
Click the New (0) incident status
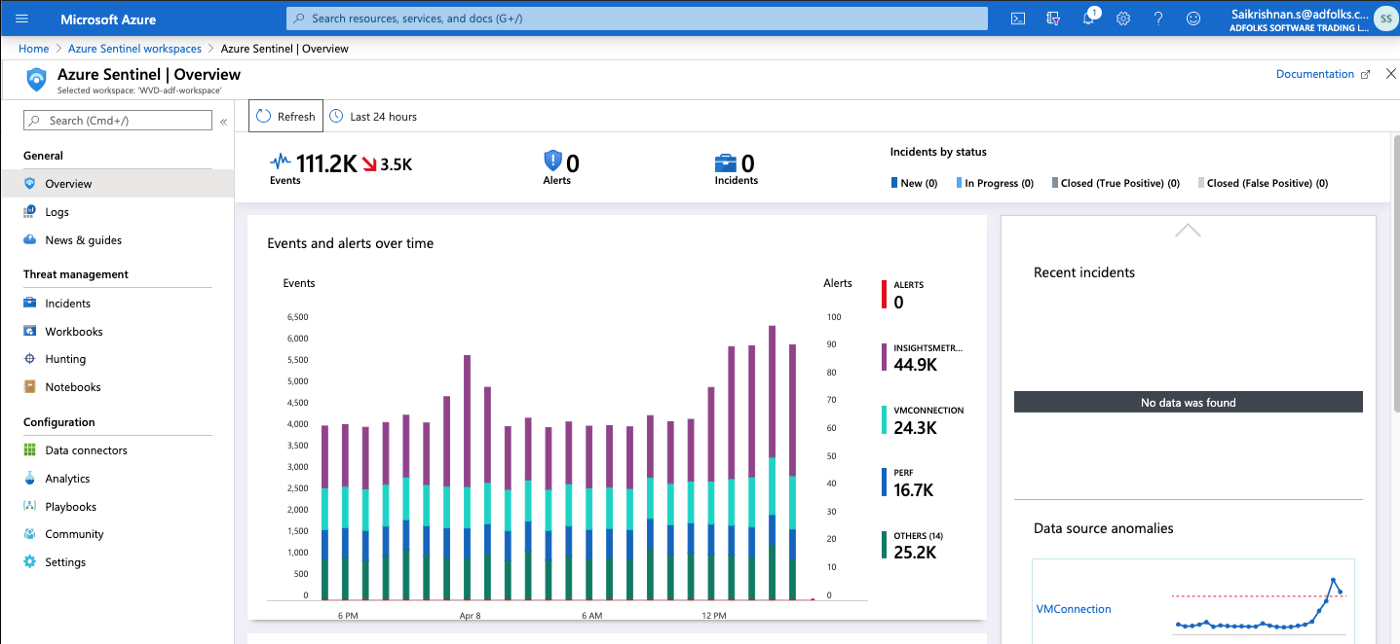(x=914, y=183)
